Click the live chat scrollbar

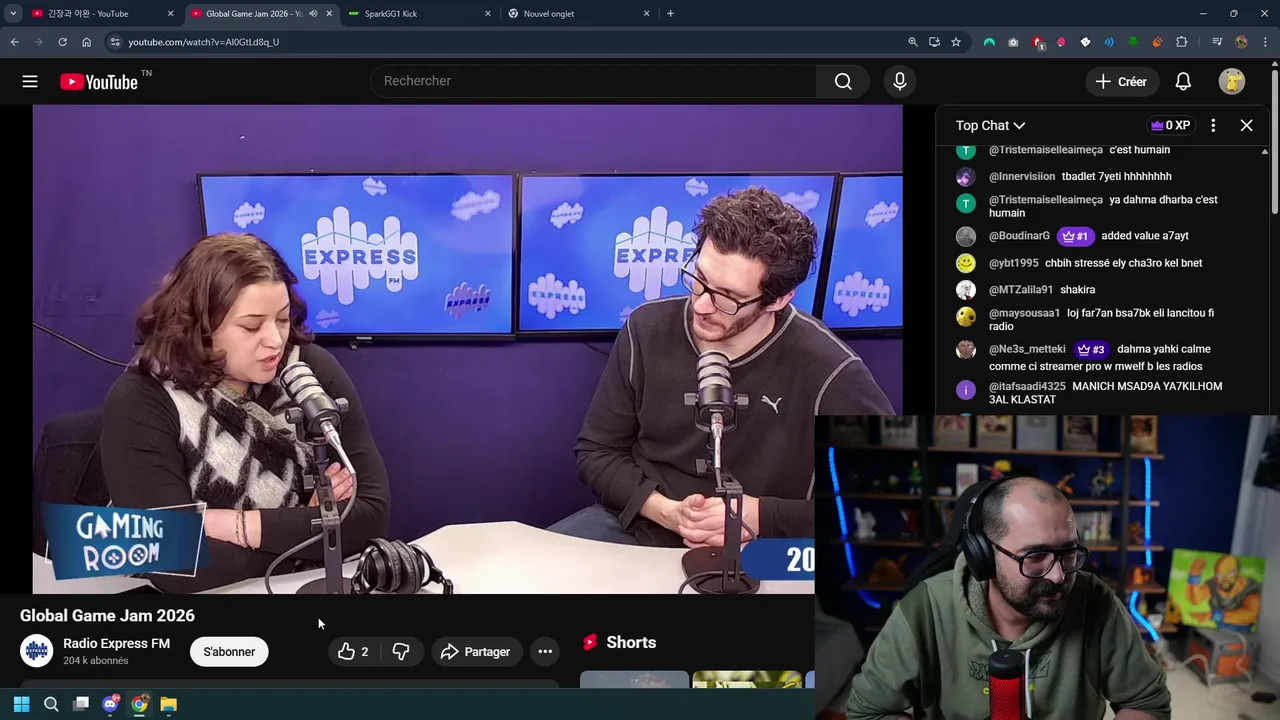pyautogui.click(x=1264, y=280)
